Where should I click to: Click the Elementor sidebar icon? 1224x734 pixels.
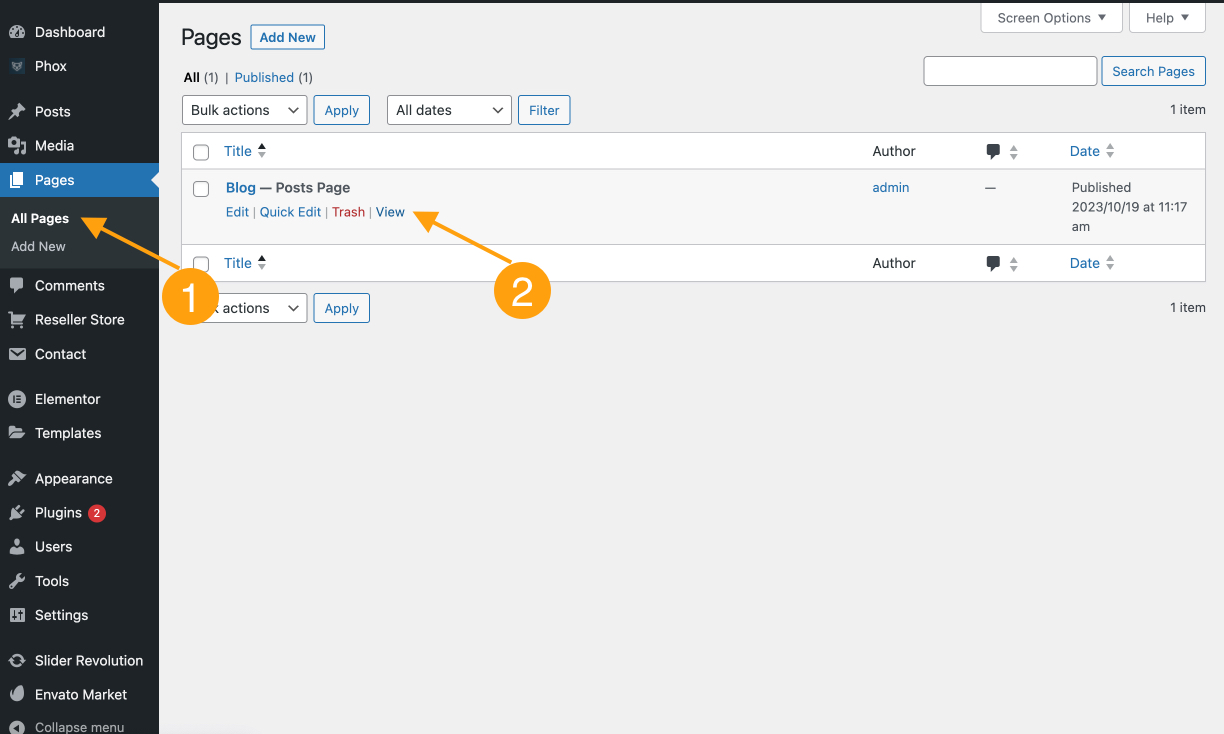tap(21, 398)
